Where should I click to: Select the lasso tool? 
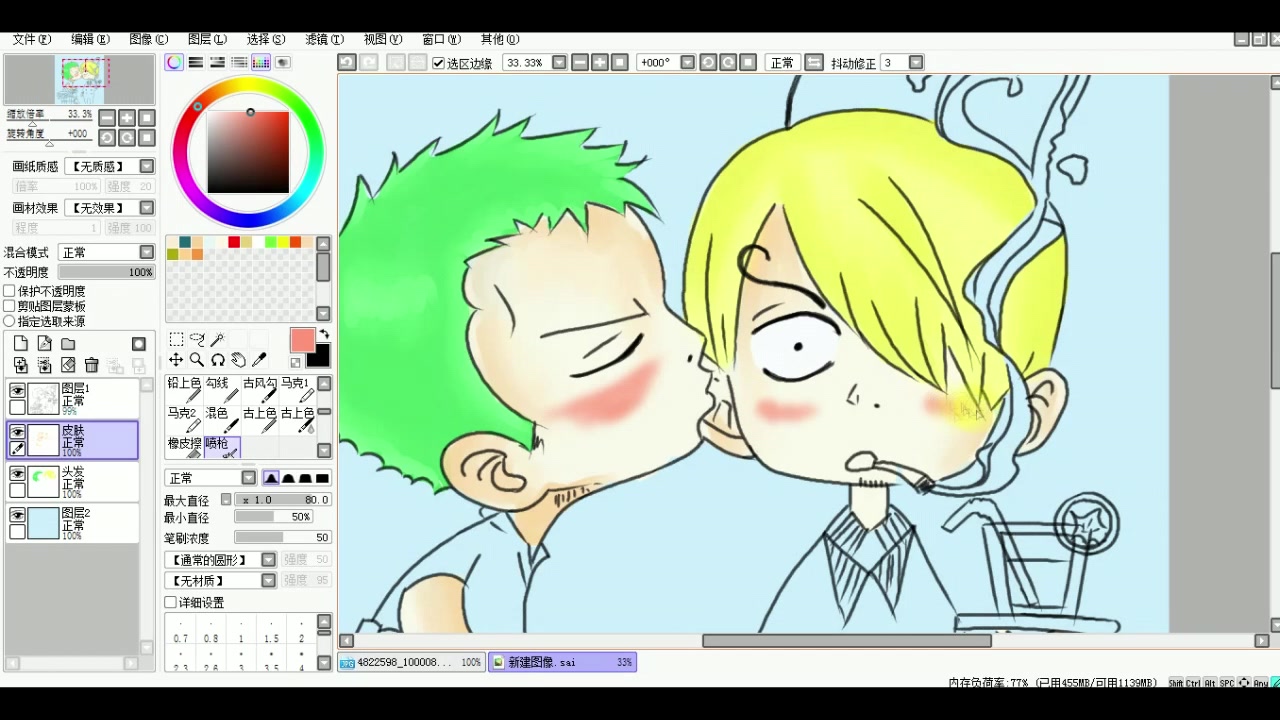197,340
